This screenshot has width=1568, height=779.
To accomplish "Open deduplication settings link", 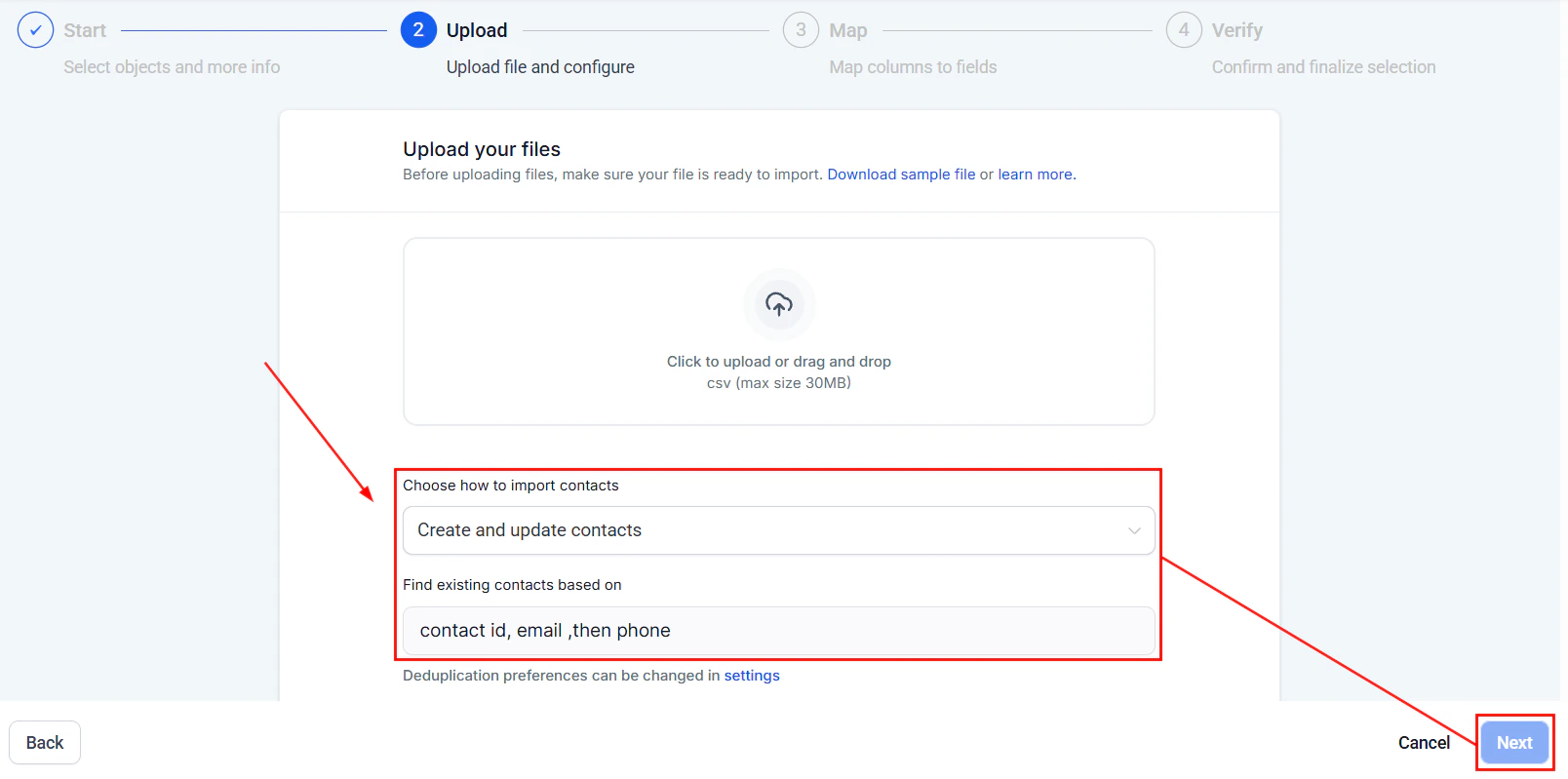I will point(752,675).
